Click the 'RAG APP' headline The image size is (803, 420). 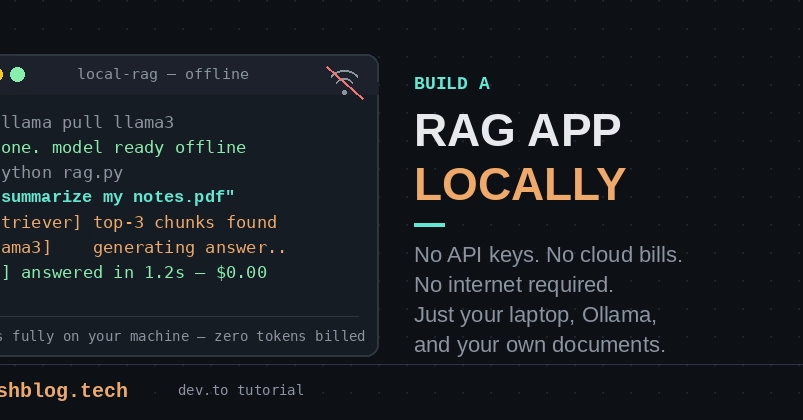(x=518, y=130)
